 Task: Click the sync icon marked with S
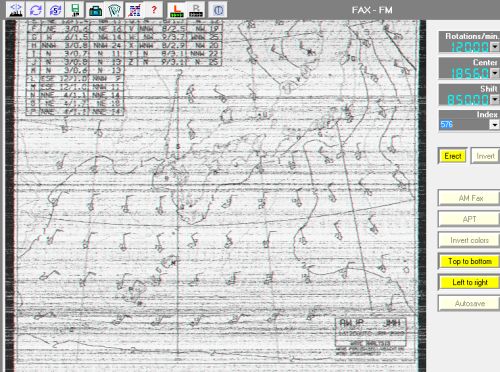coord(55,10)
